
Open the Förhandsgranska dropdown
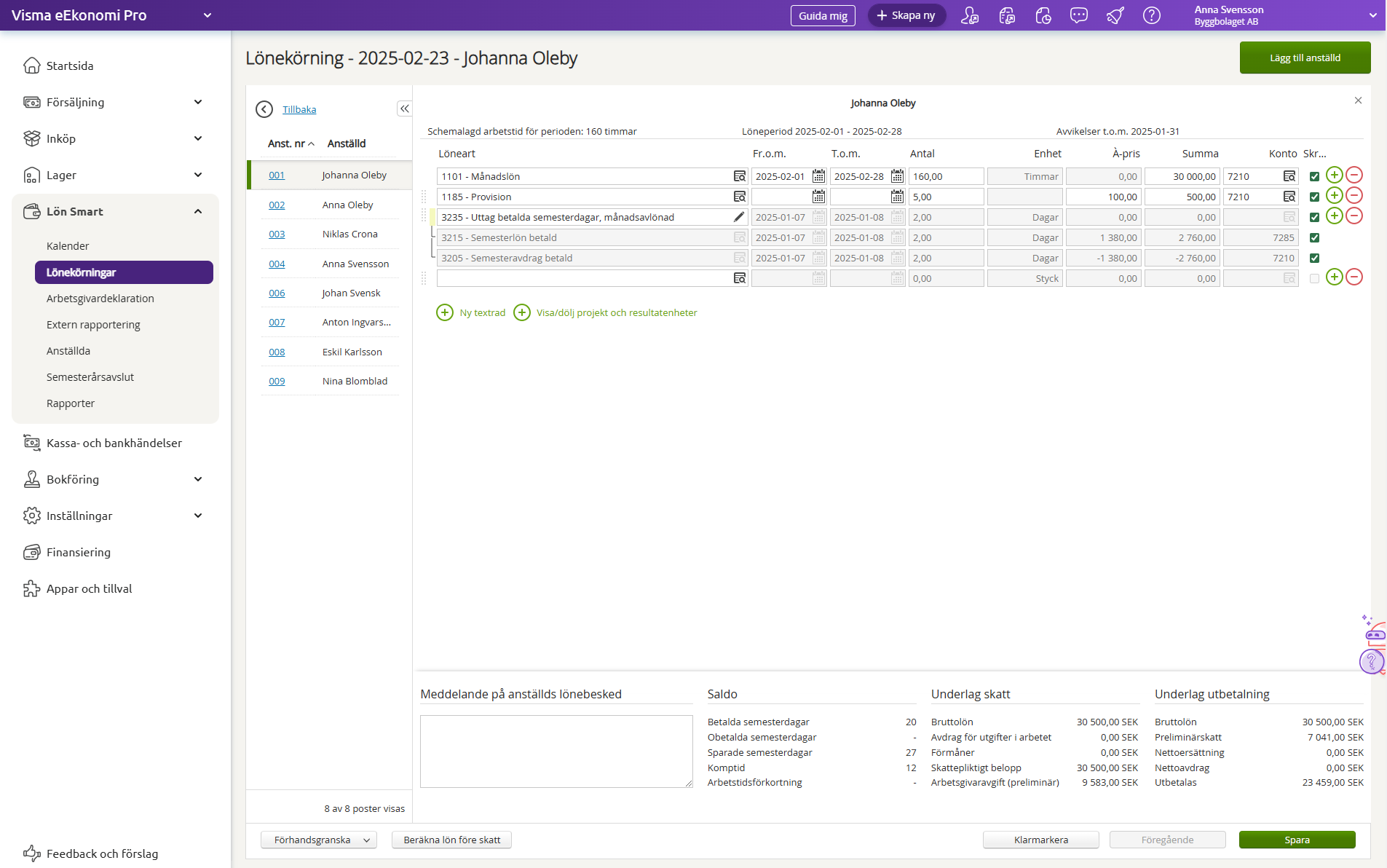tap(319, 840)
